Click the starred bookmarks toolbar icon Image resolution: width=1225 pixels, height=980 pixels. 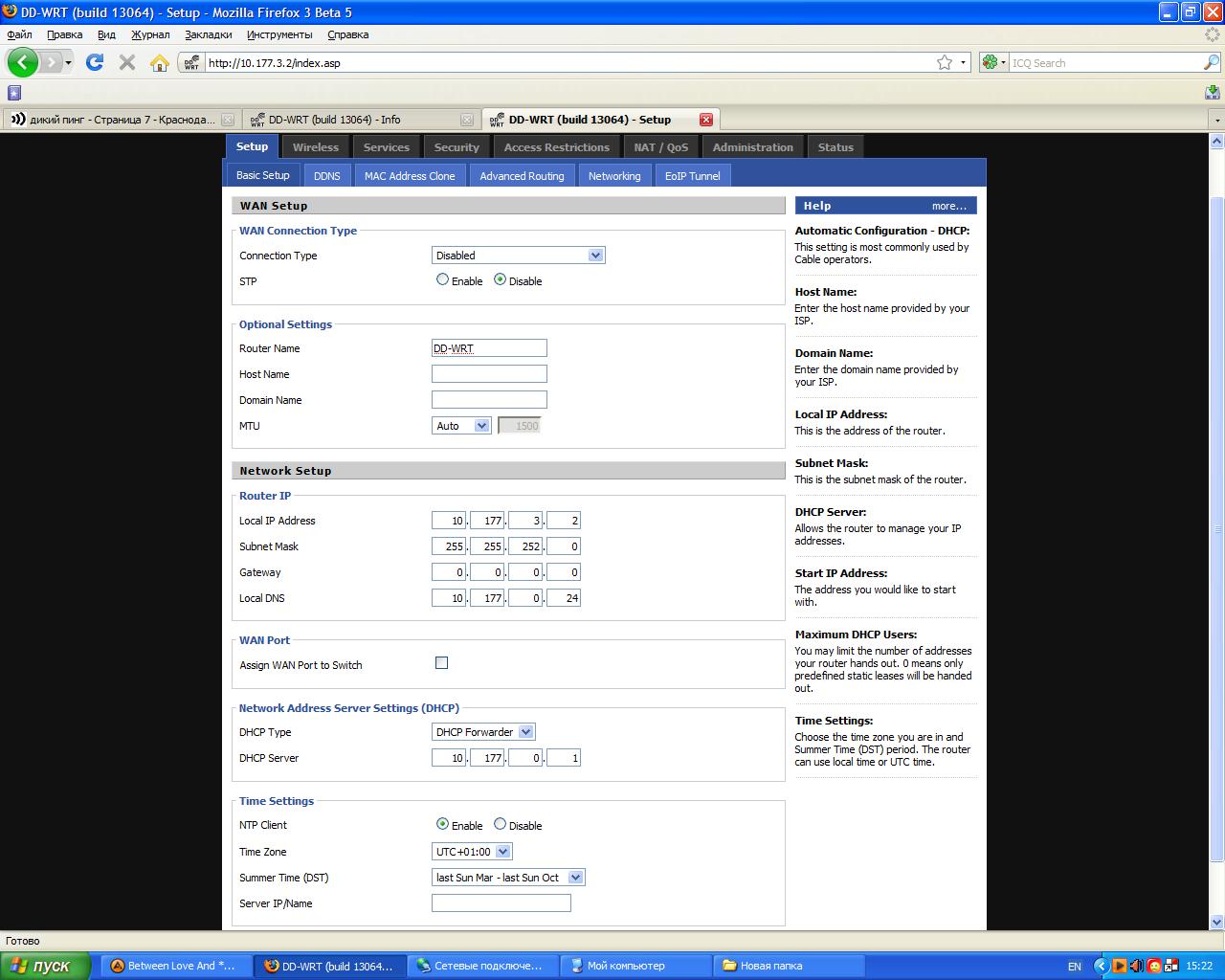click(x=13, y=93)
